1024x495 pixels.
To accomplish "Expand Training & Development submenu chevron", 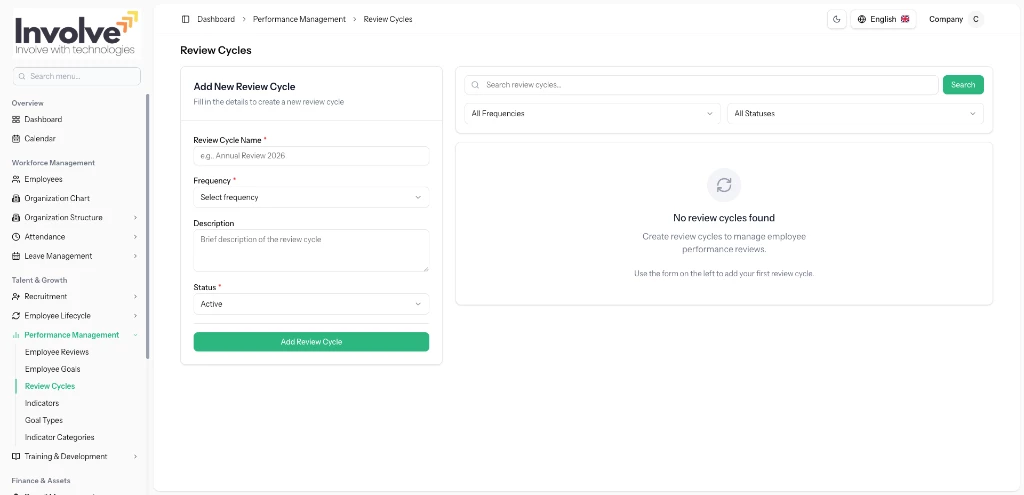I will click(x=135, y=456).
